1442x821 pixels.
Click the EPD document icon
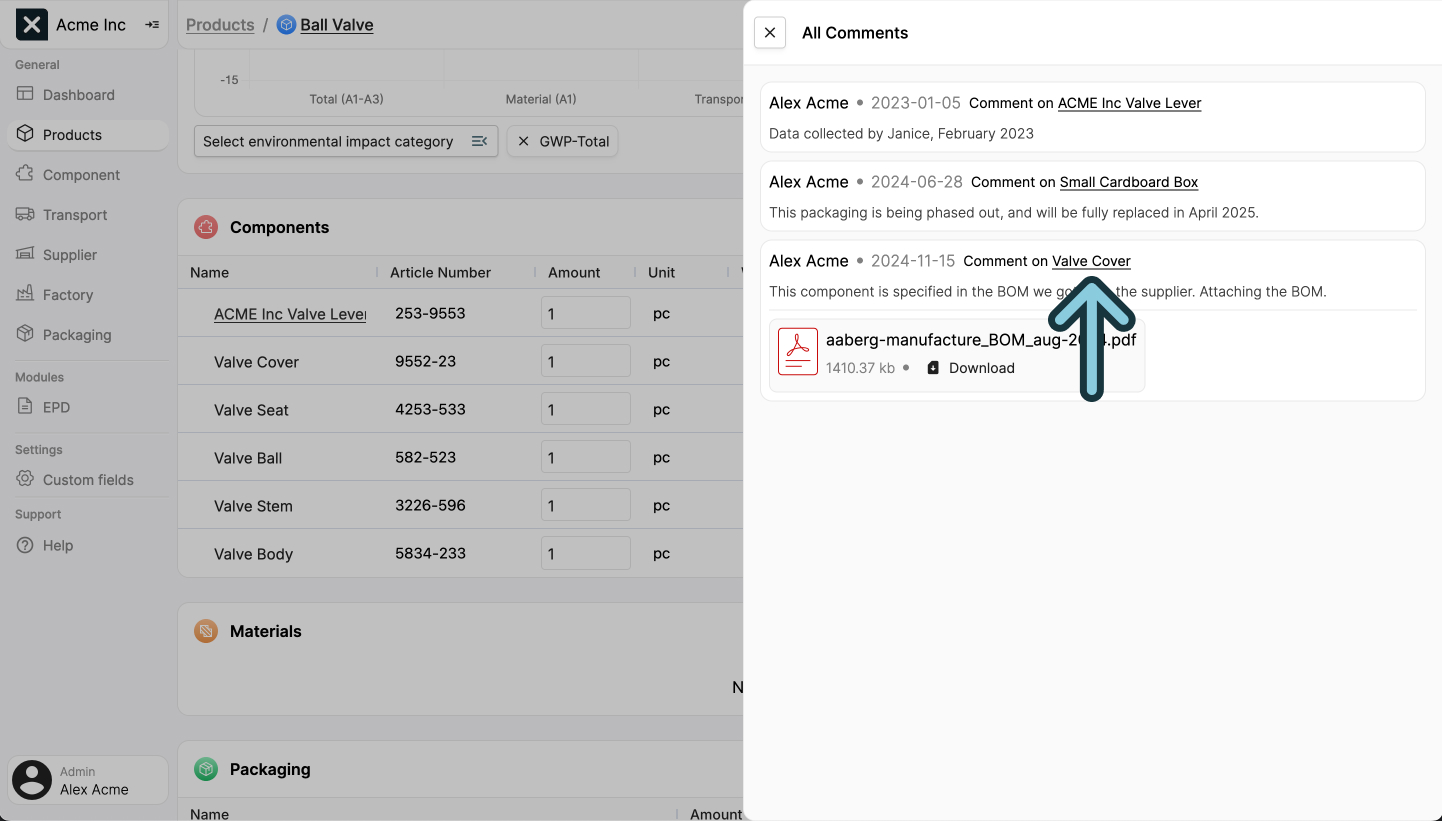click(x=25, y=407)
